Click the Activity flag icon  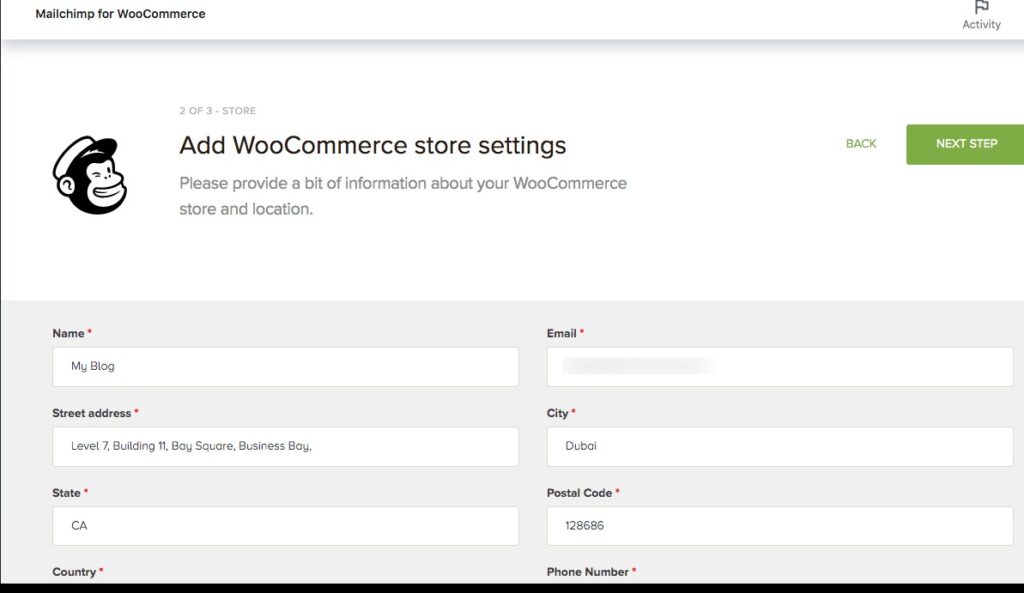[979, 9]
